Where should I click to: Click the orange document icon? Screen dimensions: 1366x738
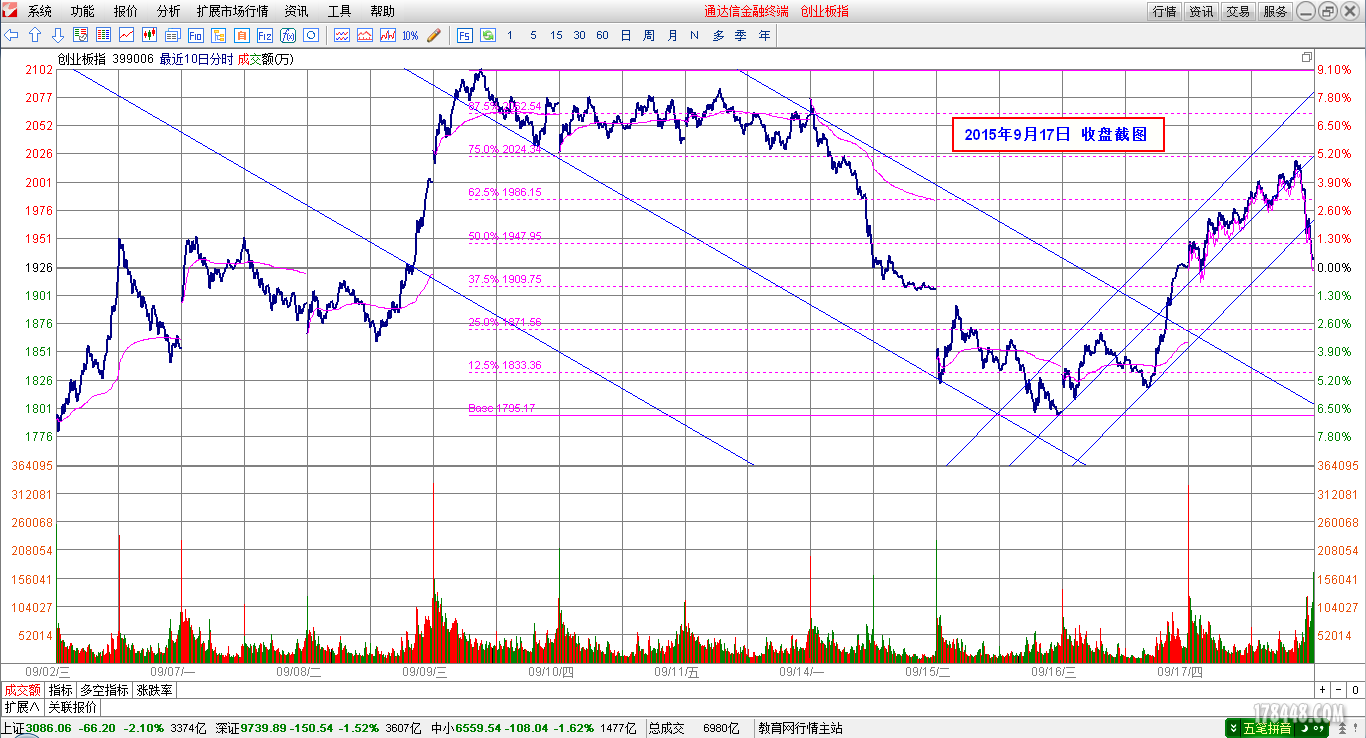click(x=241, y=35)
